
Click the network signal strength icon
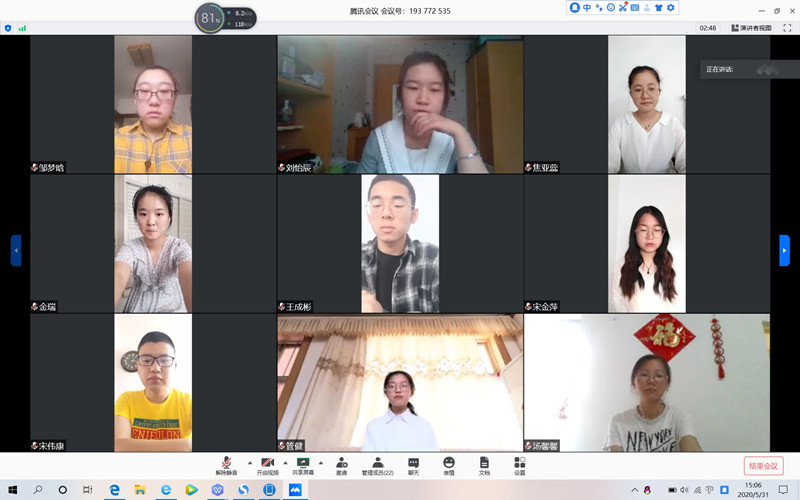22,28
